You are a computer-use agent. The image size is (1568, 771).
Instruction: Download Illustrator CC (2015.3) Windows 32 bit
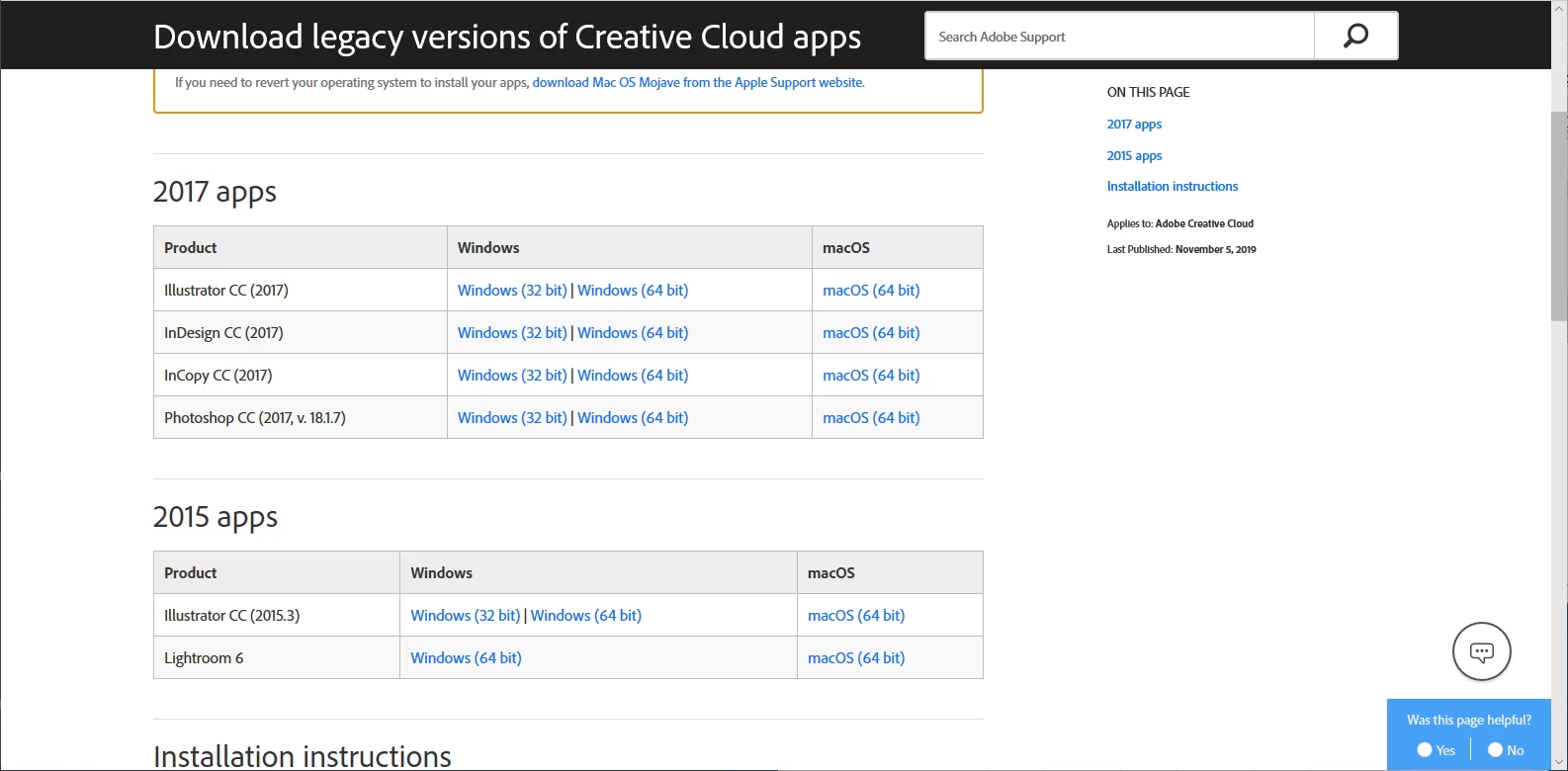tap(466, 616)
